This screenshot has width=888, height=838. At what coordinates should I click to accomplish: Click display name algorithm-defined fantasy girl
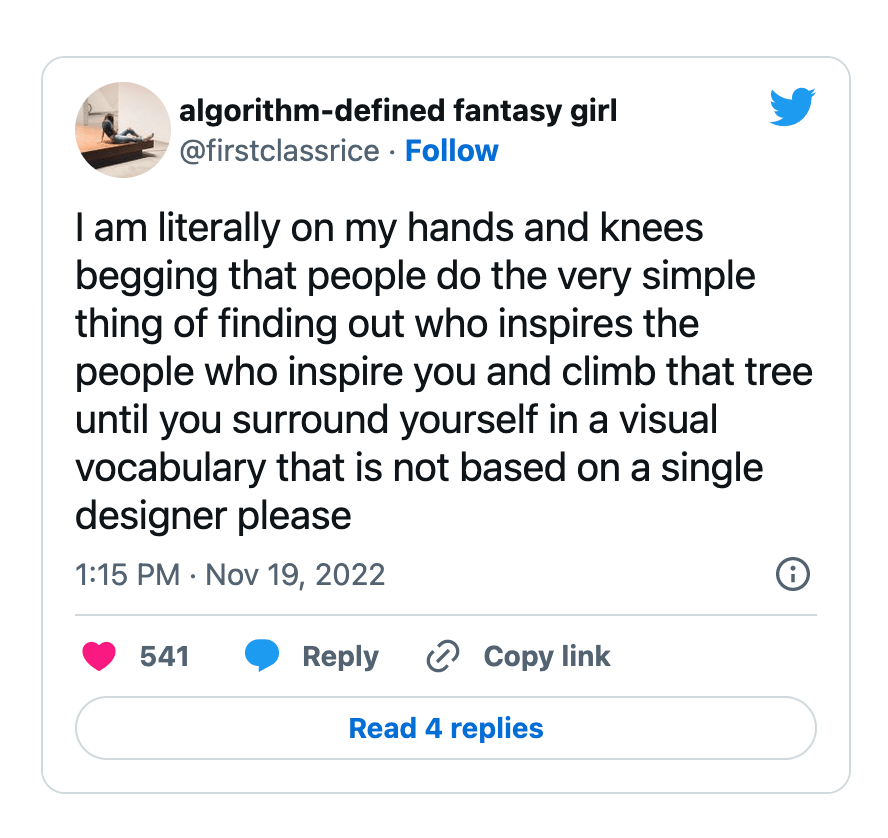click(397, 110)
